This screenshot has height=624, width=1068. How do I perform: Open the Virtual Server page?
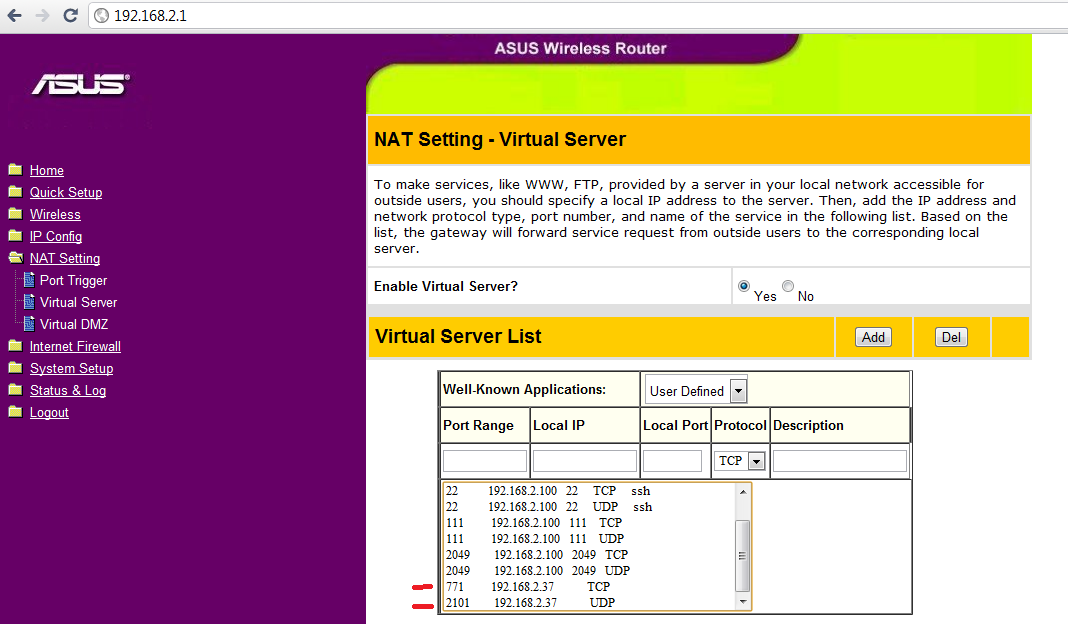click(78, 302)
